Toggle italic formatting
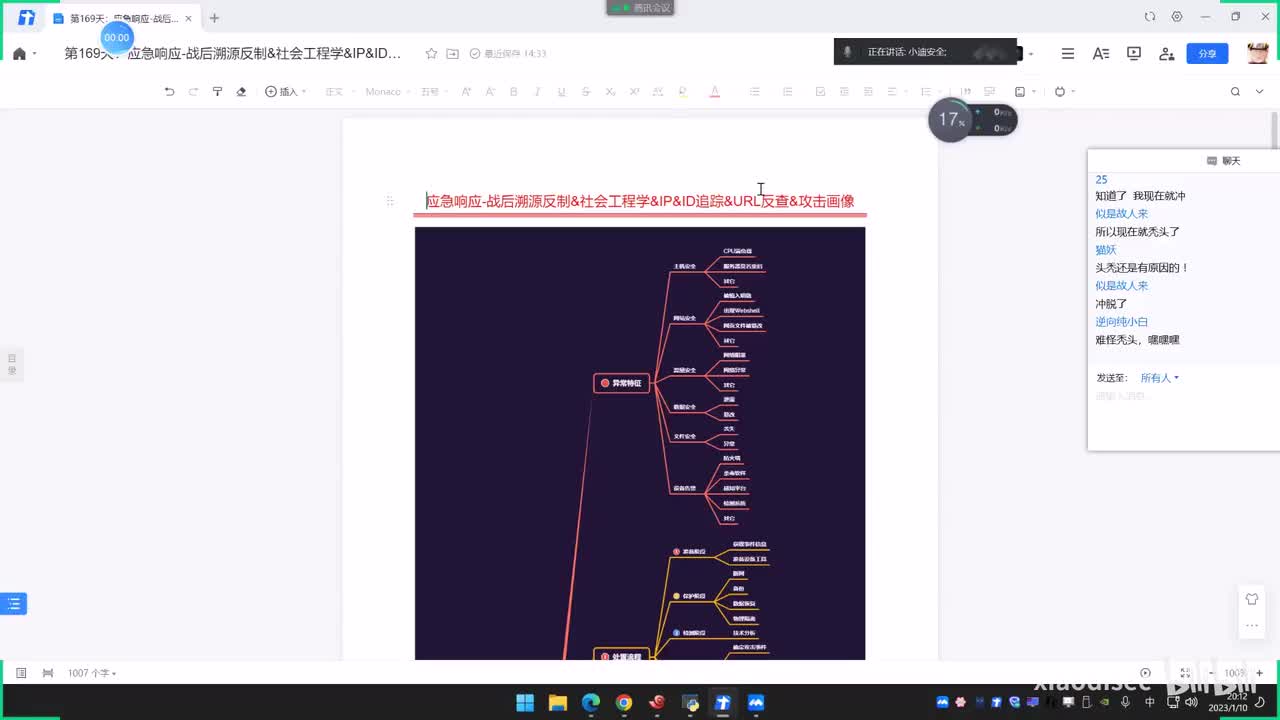1280x720 pixels. point(538,92)
